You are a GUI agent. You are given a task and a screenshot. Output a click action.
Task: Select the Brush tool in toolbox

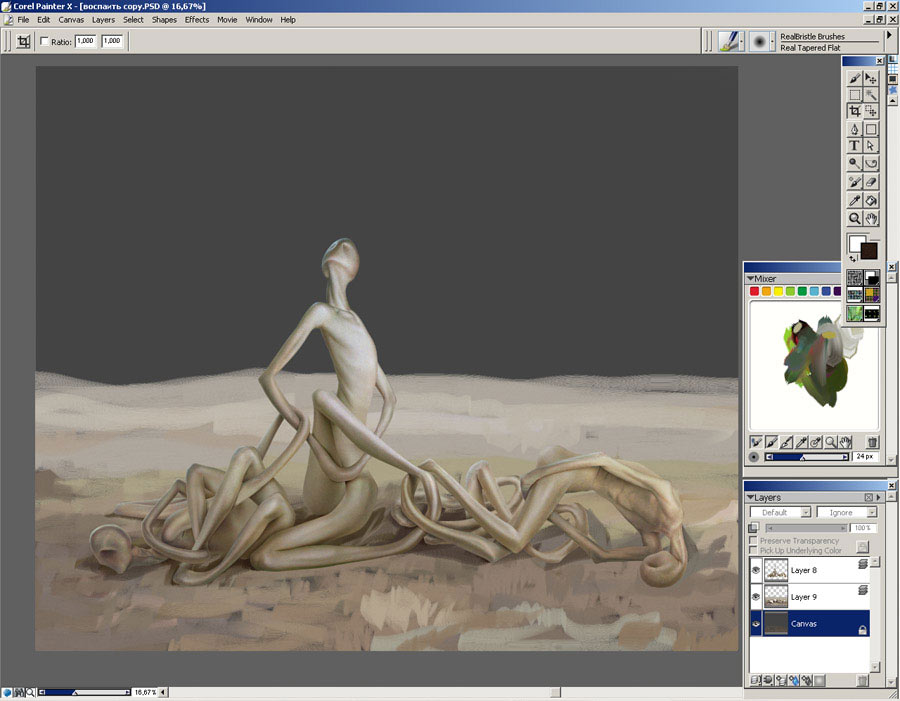pos(854,78)
